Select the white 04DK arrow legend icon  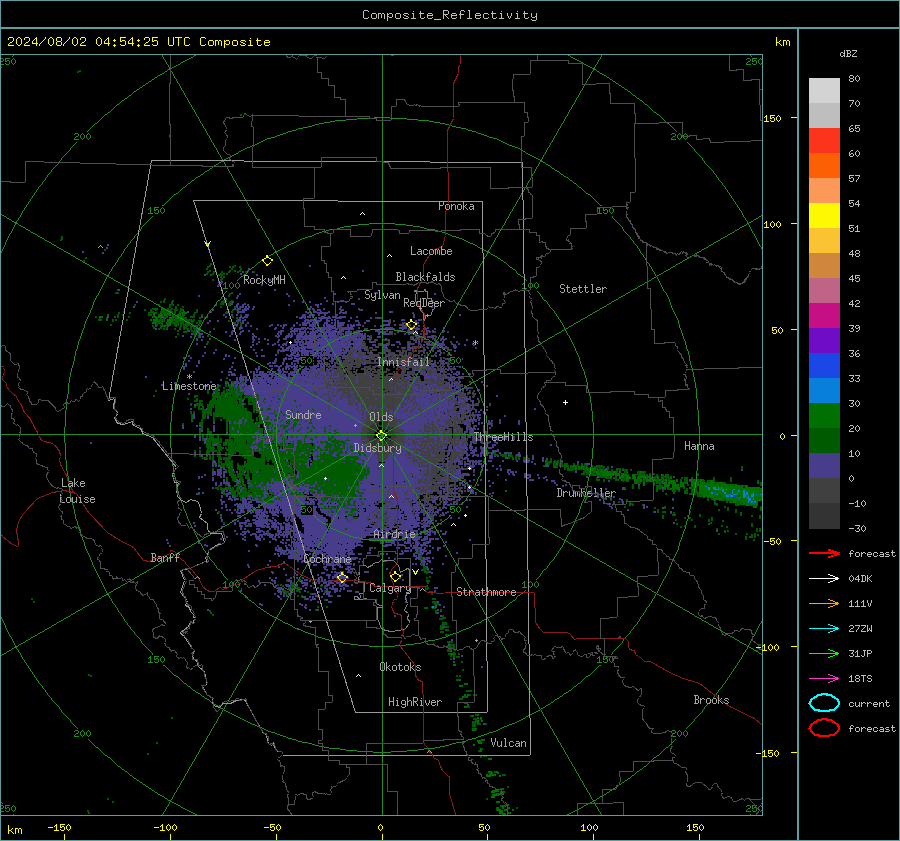(x=824, y=578)
